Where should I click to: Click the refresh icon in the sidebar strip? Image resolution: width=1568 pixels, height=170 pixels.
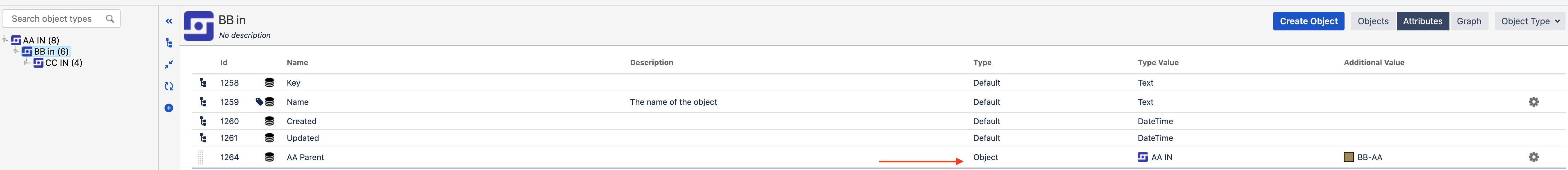[169, 87]
